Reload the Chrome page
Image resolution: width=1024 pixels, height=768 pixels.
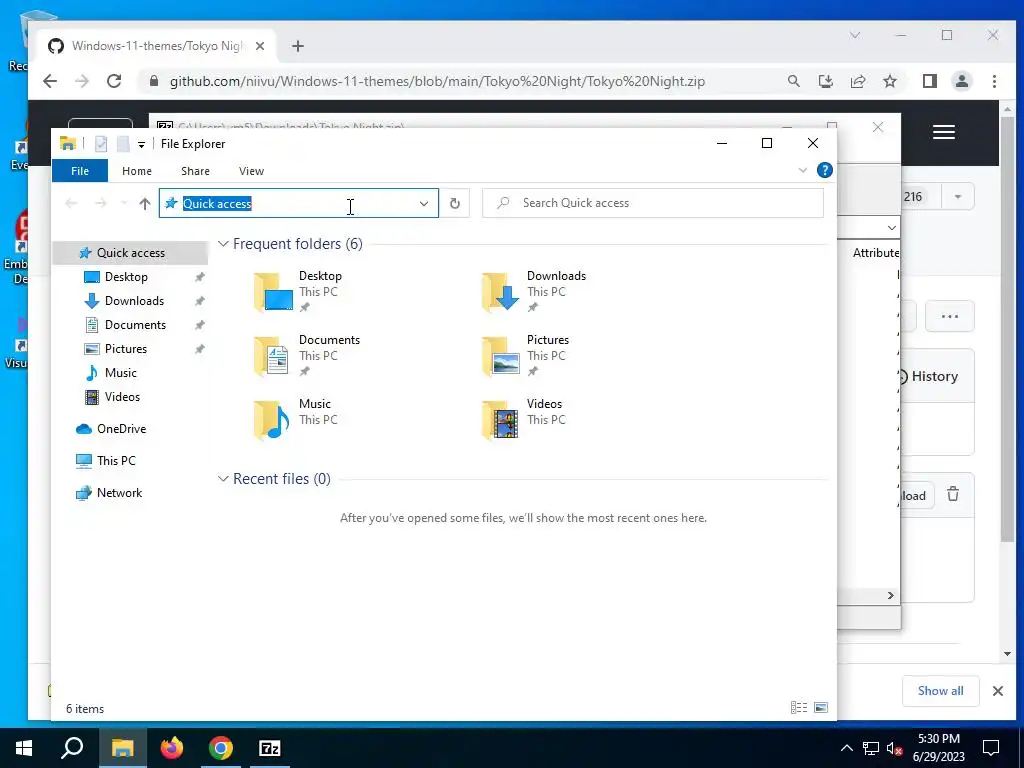pyautogui.click(x=114, y=81)
